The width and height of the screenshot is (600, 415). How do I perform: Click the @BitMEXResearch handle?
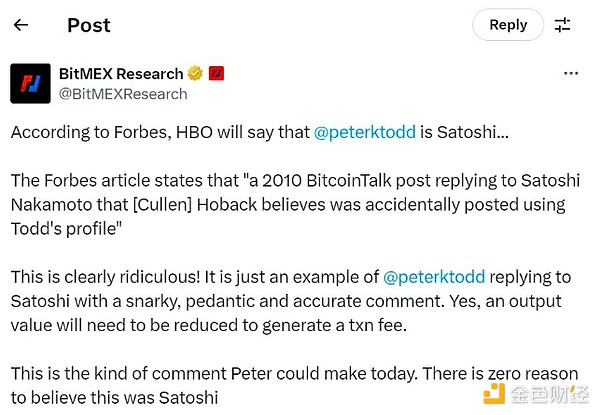coord(124,94)
